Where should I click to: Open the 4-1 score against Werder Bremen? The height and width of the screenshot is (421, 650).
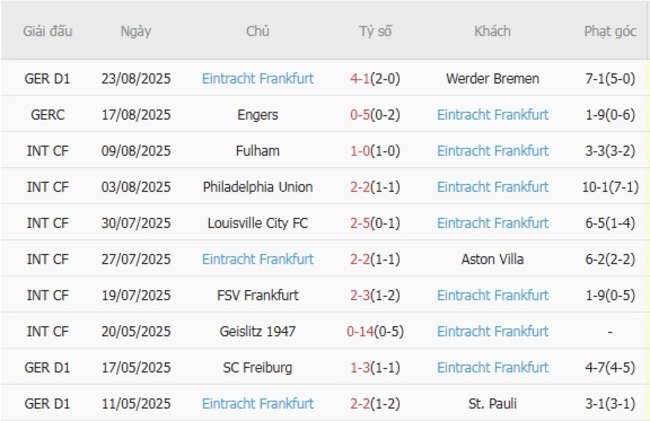[x=375, y=78]
